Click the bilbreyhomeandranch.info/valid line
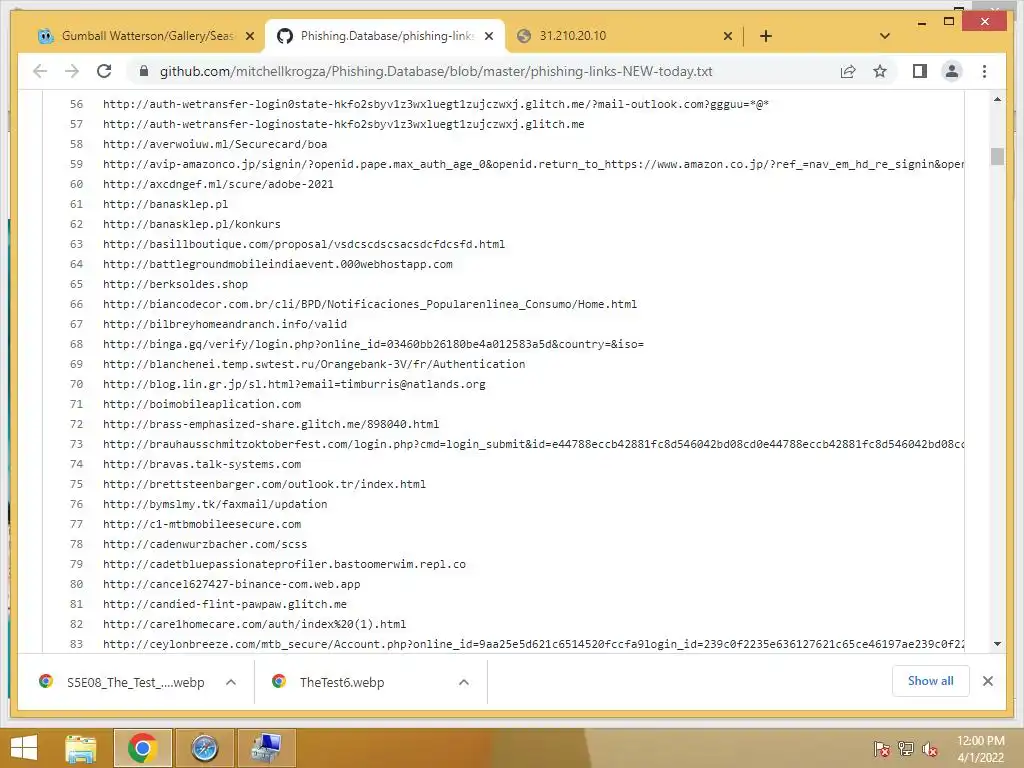This screenshot has height=768, width=1024. pos(225,324)
